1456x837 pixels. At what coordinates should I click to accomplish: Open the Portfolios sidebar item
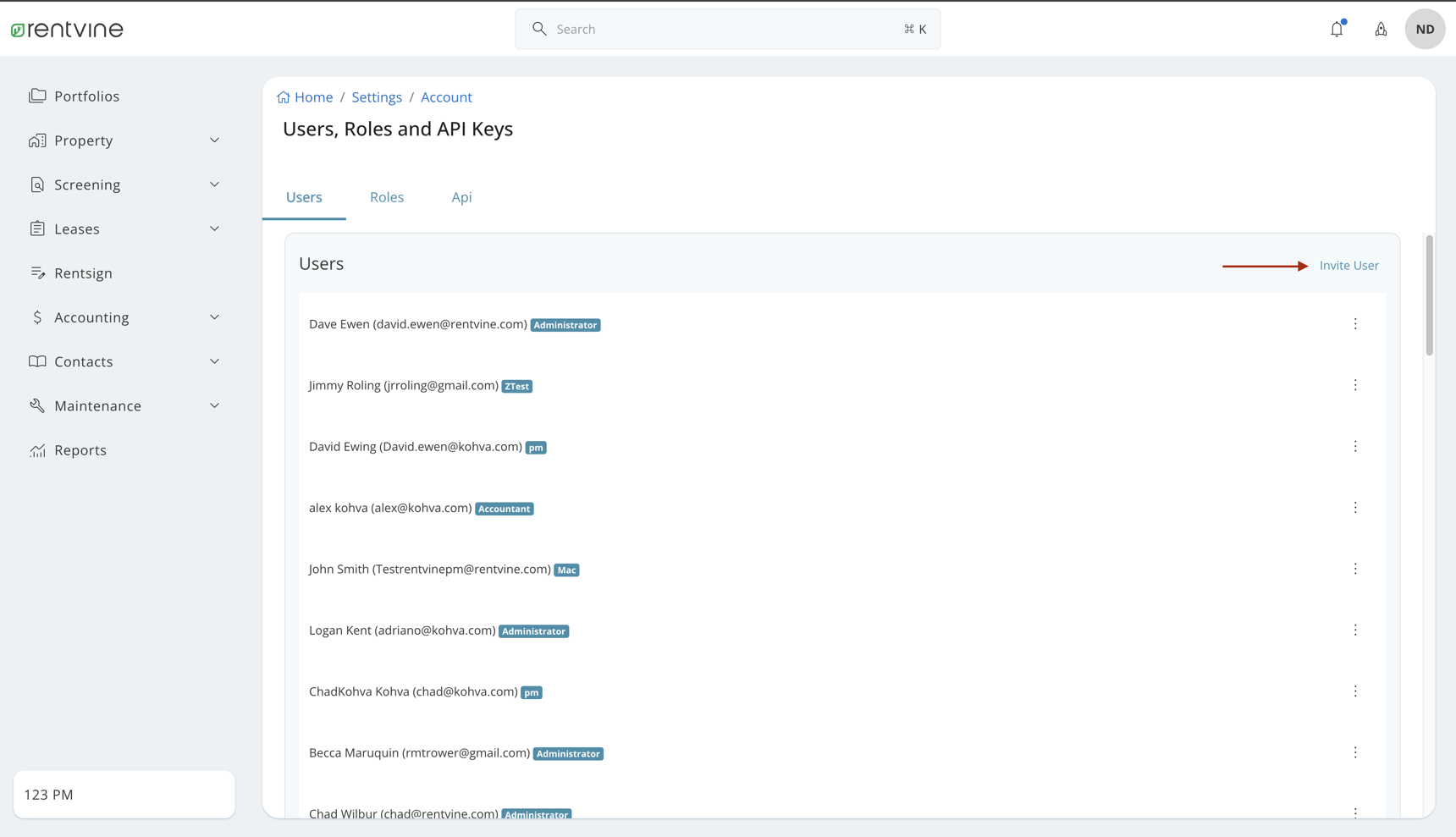(86, 96)
